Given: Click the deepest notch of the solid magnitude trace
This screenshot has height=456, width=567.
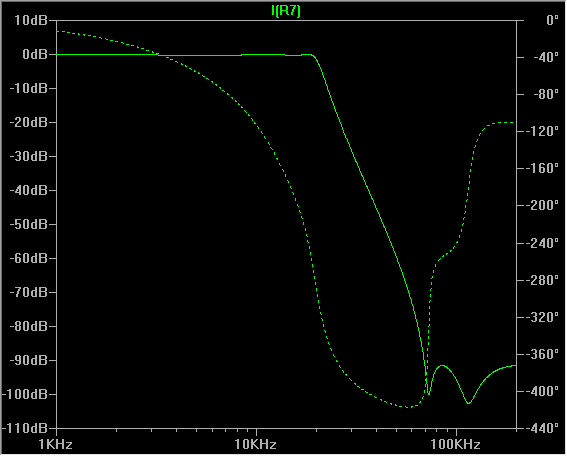Looking at the screenshot, I should tap(429, 394).
